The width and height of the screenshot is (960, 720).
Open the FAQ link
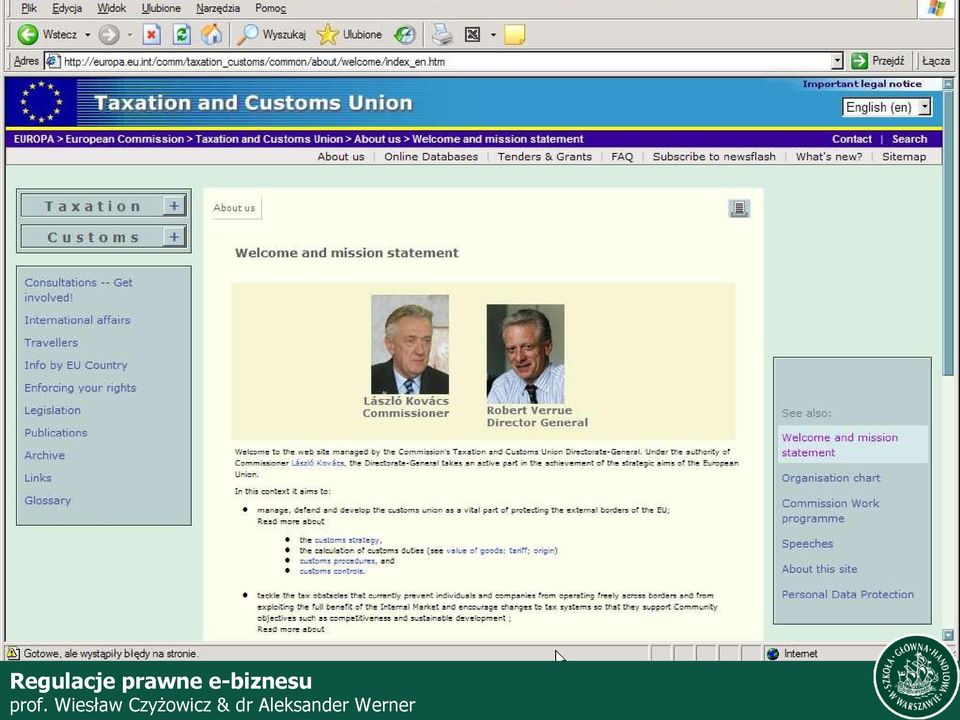point(622,156)
